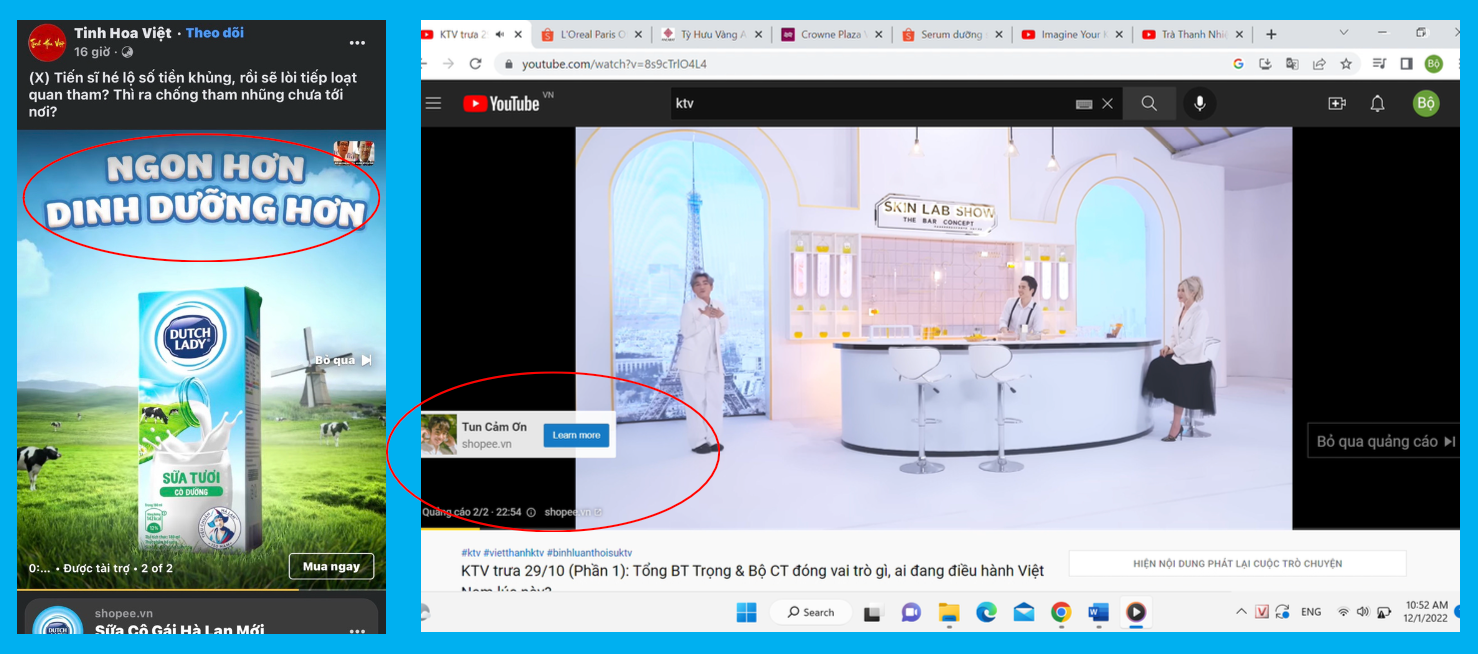Click the 'Tinh Hoa Việt' page name
Image resolution: width=1478 pixels, height=654 pixels.
(123, 33)
